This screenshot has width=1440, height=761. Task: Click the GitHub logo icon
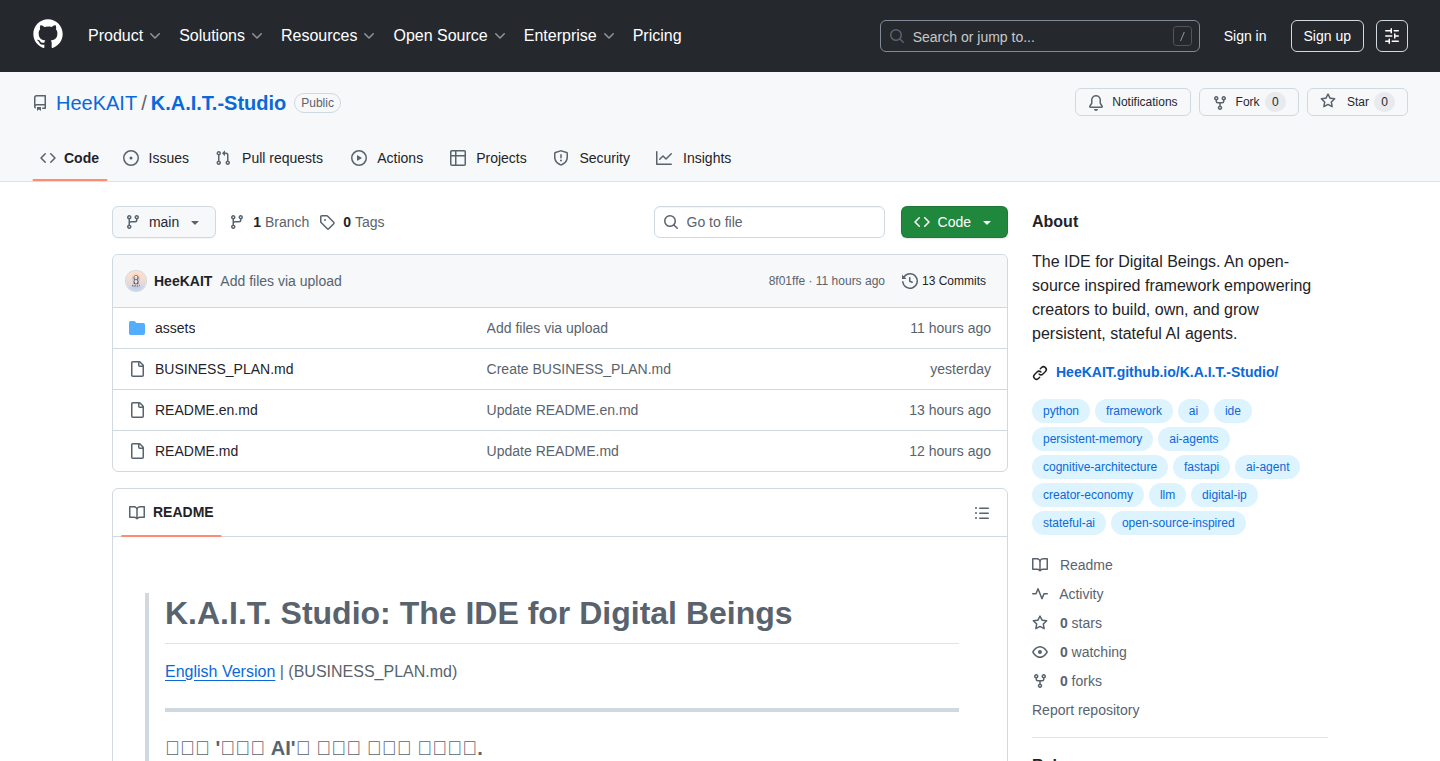tap(48, 35)
